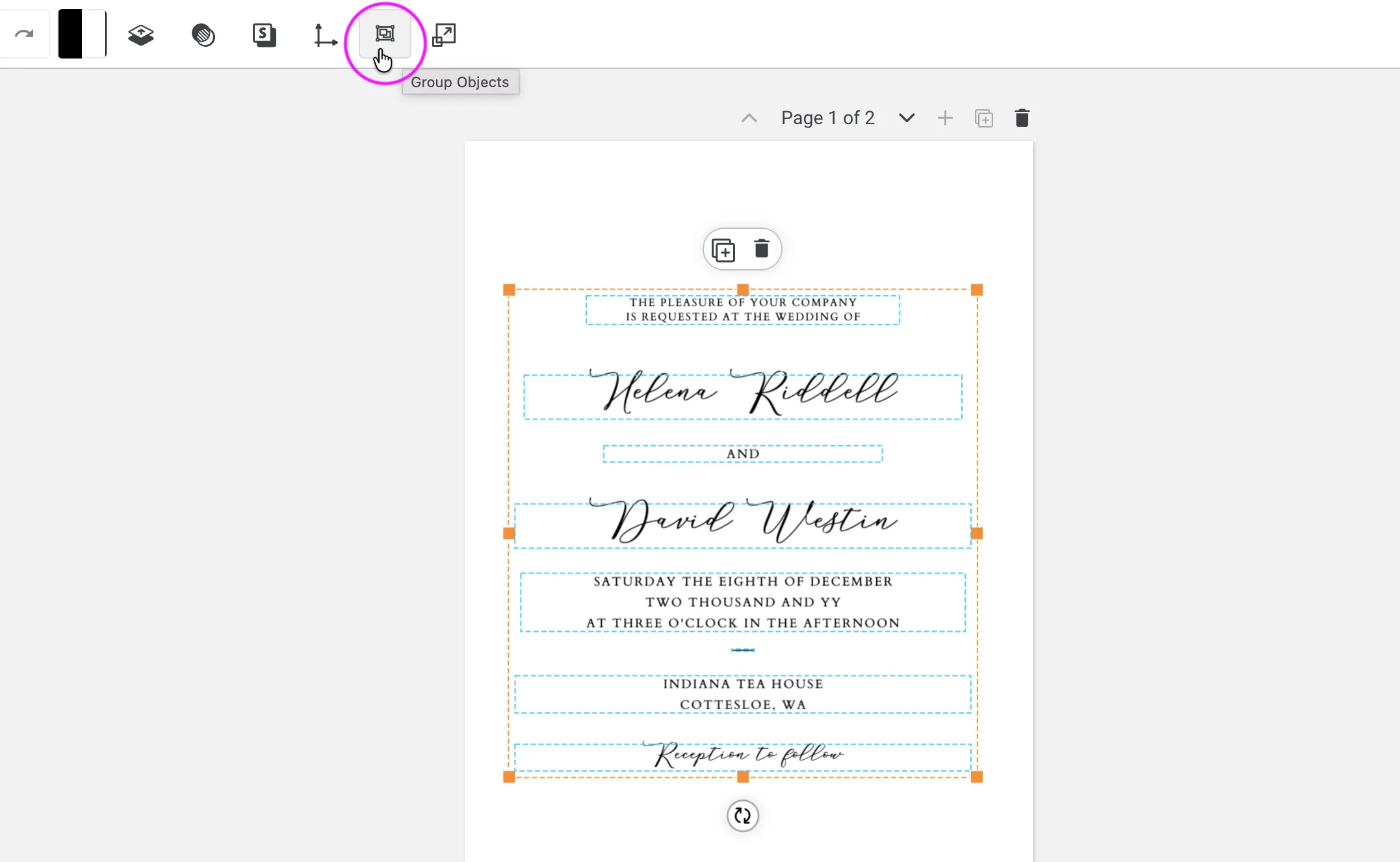The height and width of the screenshot is (862, 1400).
Task: Go to the next page with the down chevron
Action: 906,118
